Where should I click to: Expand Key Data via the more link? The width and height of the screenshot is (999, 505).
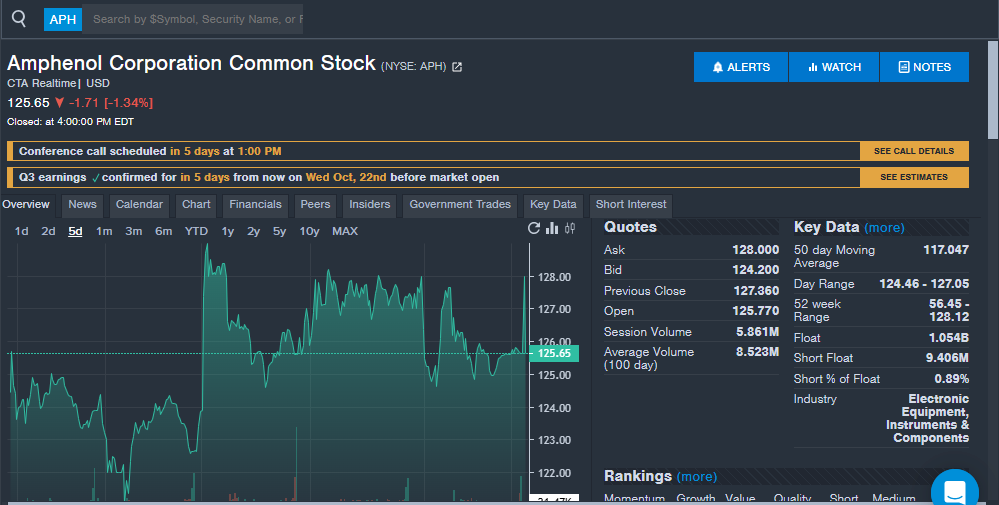[884, 228]
